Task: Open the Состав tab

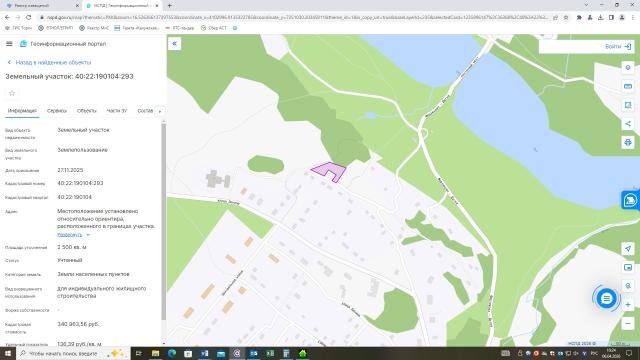Action: tap(145, 111)
